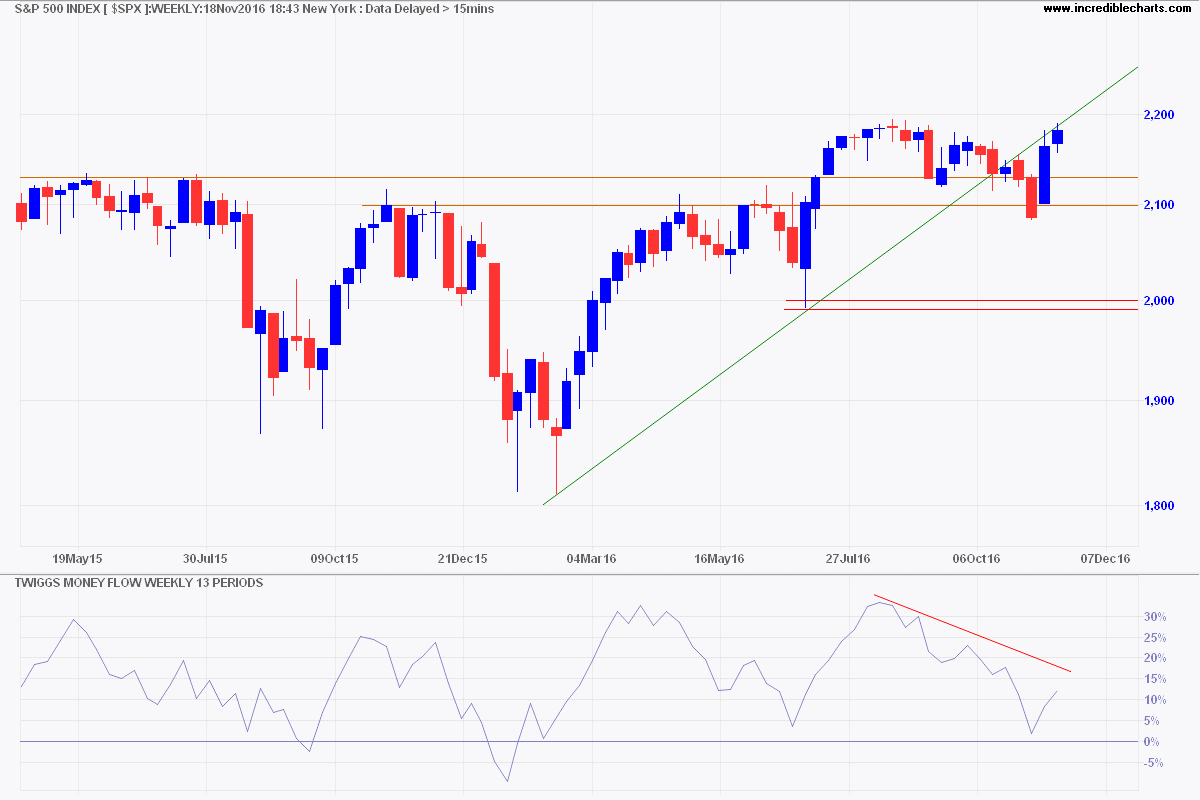Click the 04Mar16 date label
This screenshot has width=1200, height=800.
[x=591, y=558]
